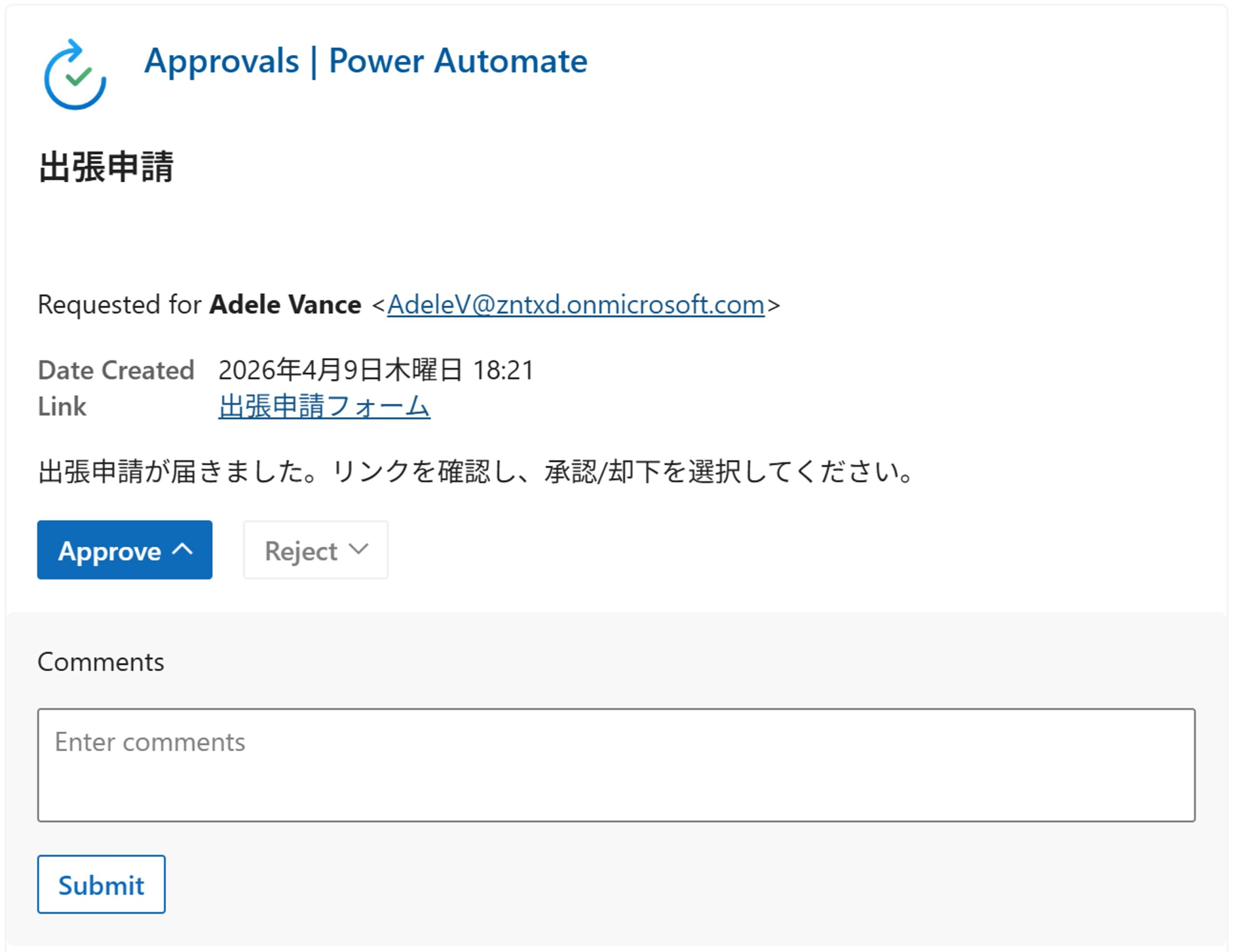Submit the approval response
The image size is (1235, 952).
coord(101,885)
